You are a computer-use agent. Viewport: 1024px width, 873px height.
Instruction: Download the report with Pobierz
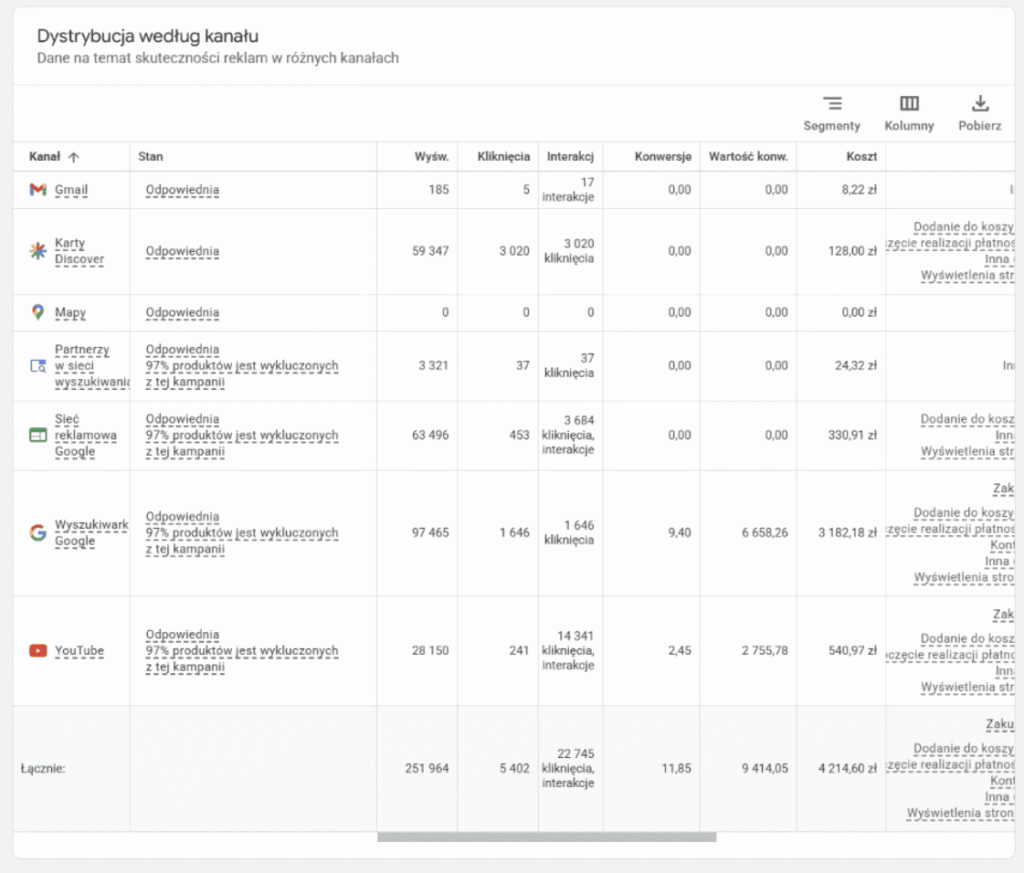[979, 113]
